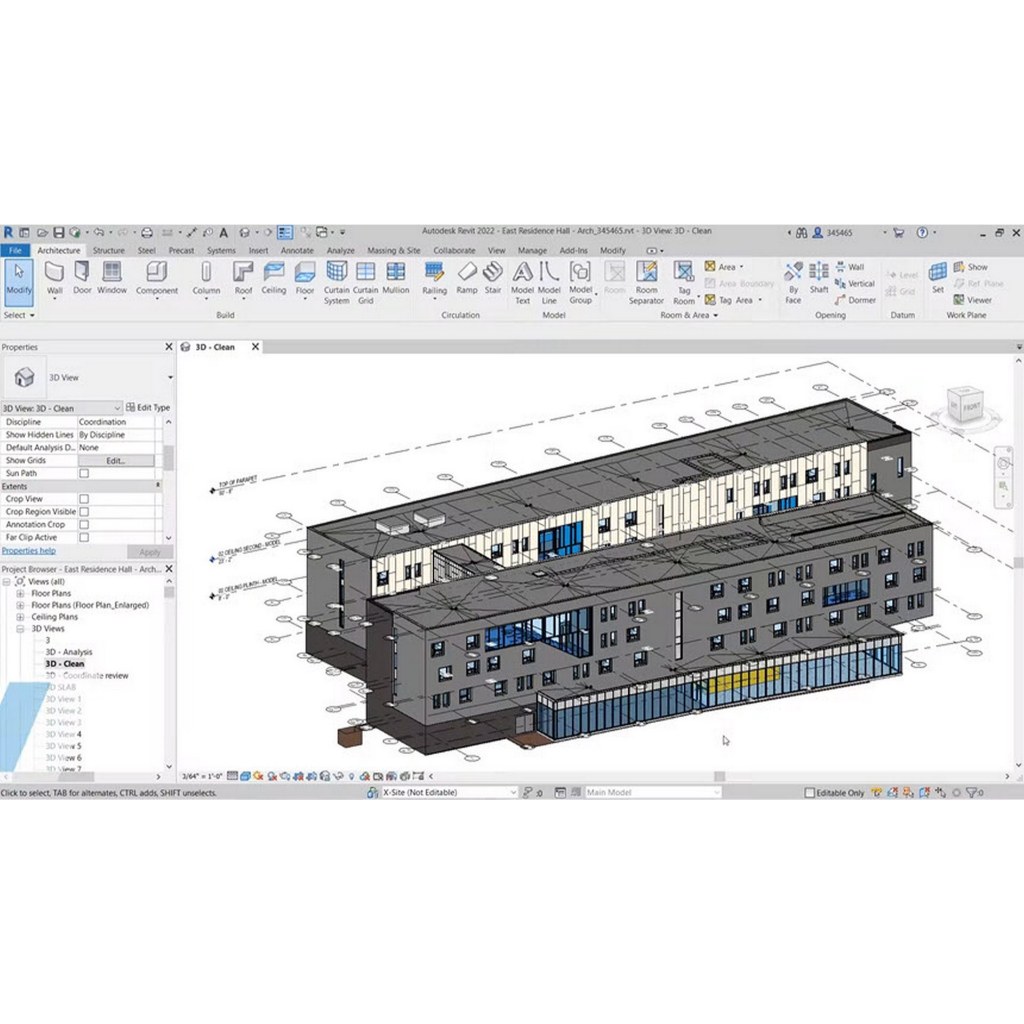Expand the Floor Plans tree node
This screenshot has height=1024, width=1024.
(20, 593)
